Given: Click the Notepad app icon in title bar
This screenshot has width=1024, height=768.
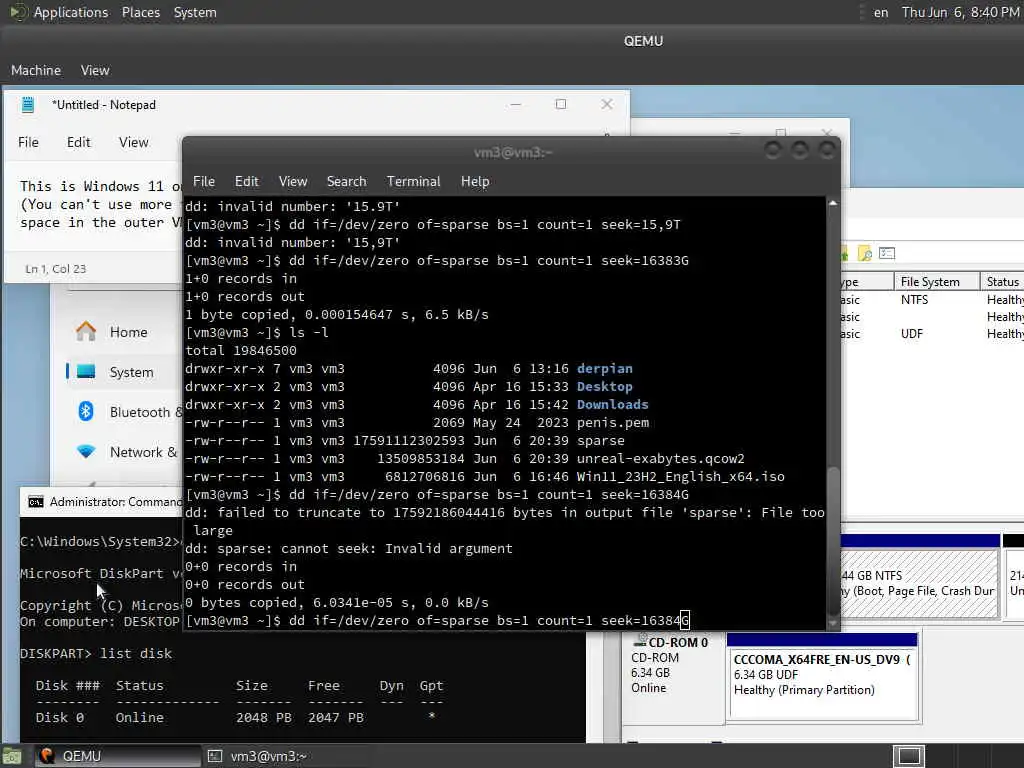Looking at the screenshot, I should pyautogui.click(x=27, y=104).
